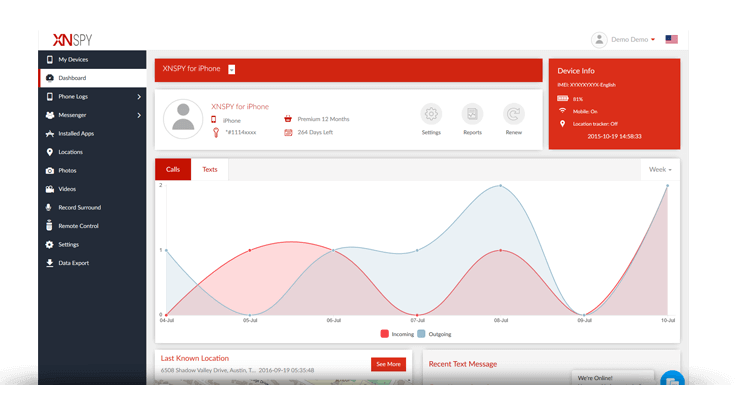Open Data Export in sidebar
This screenshot has width=735, height=418.
(x=92, y=263)
